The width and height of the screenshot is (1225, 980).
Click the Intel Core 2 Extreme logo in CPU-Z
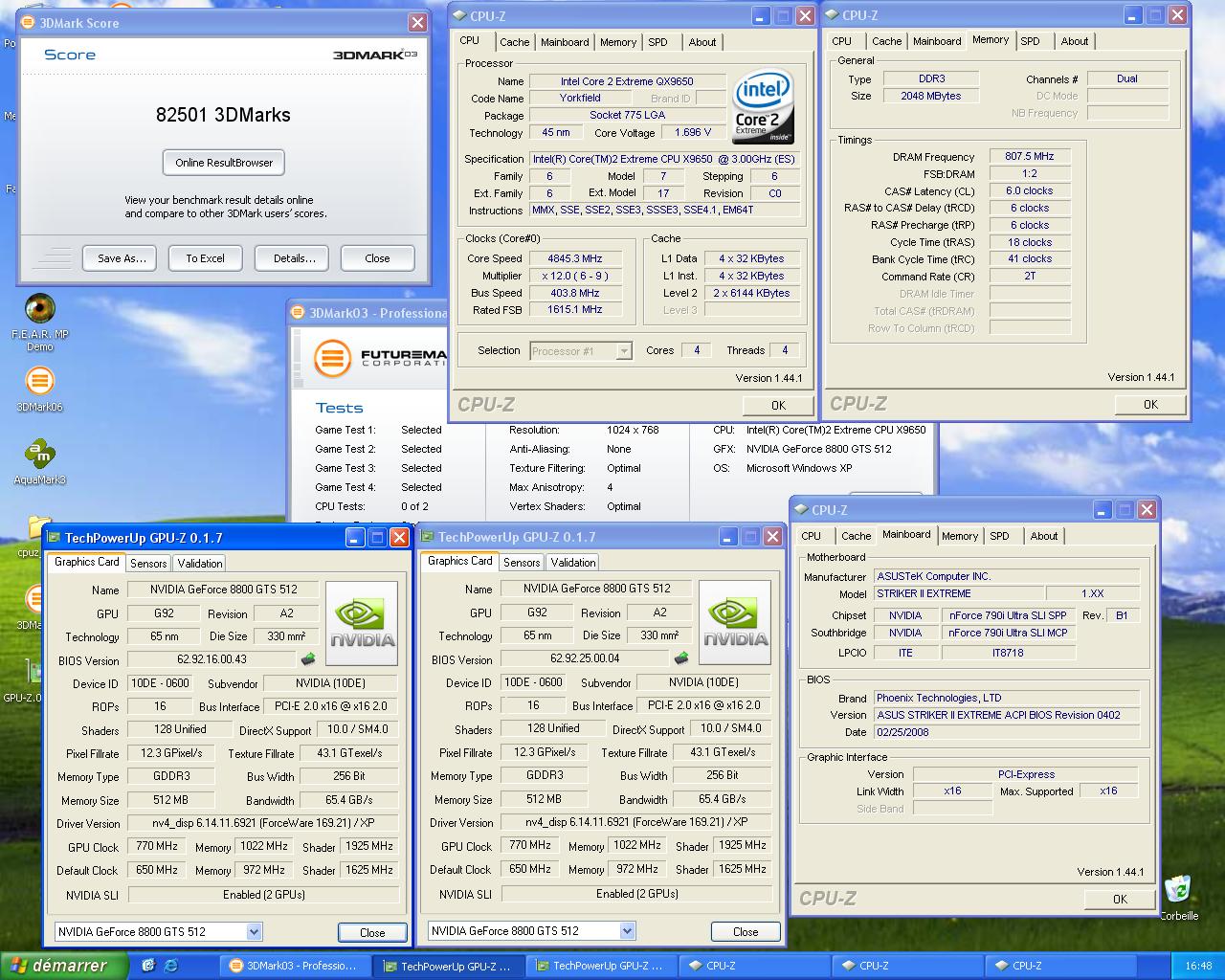point(763,106)
